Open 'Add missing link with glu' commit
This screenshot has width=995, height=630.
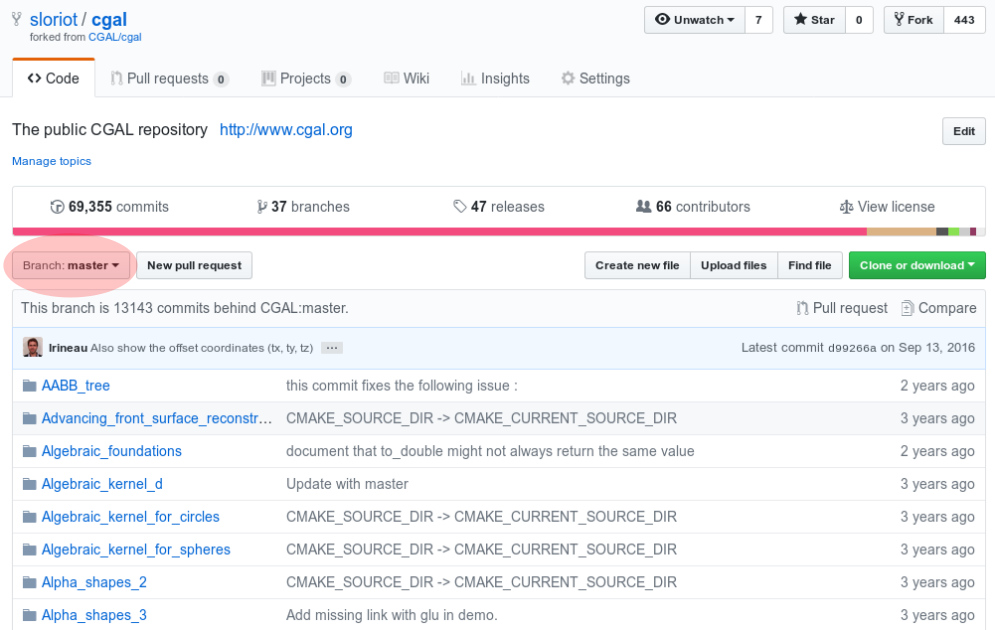392,615
